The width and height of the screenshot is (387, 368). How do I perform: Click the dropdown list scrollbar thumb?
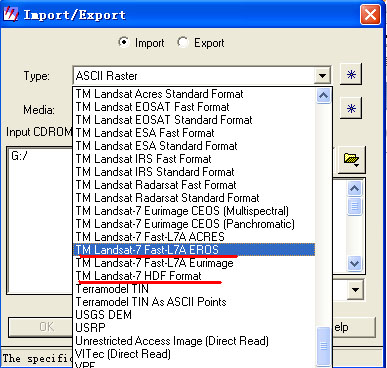point(323,347)
